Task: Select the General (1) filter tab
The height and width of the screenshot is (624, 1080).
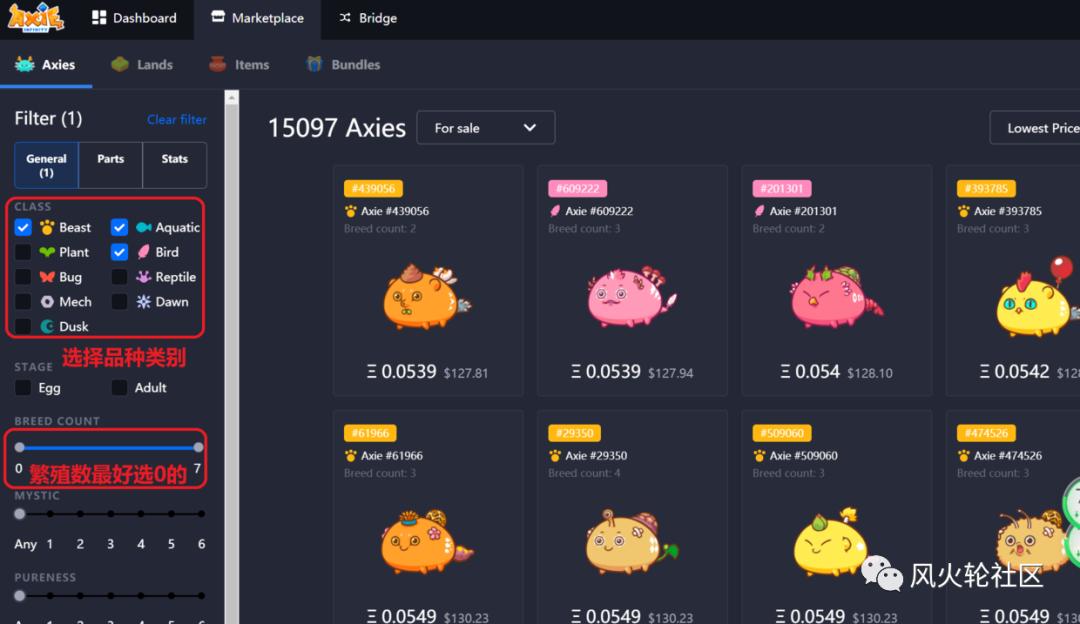Action: 46,165
